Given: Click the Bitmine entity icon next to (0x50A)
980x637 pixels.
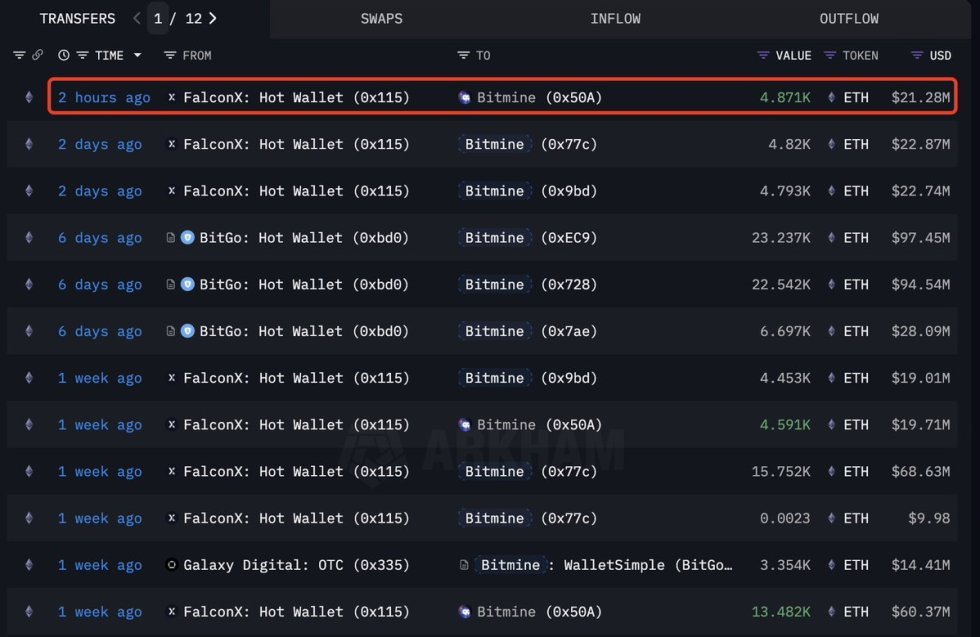Looking at the screenshot, I should [462, 97].
